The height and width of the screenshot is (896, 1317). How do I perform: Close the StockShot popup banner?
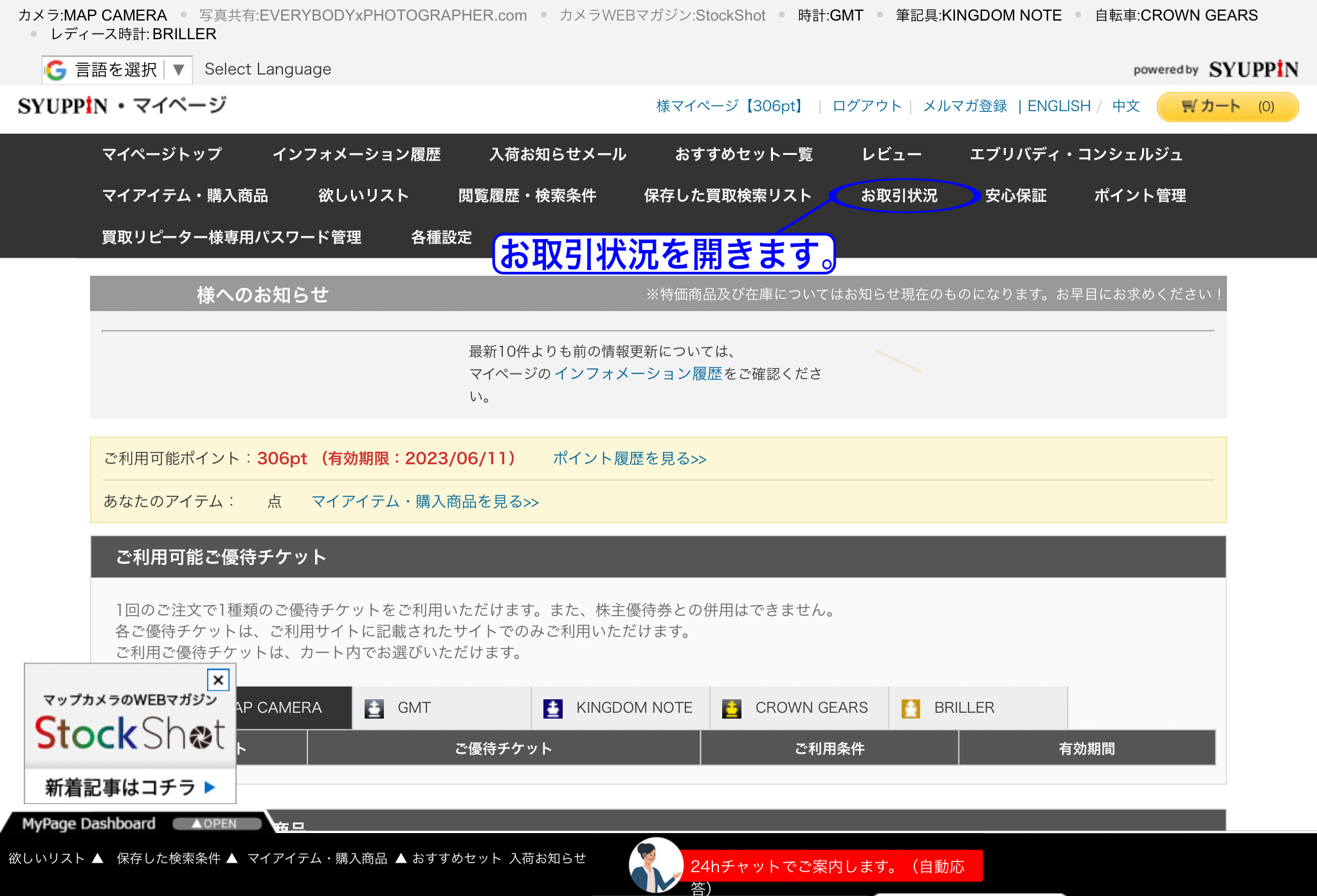(x=218, y=680)
